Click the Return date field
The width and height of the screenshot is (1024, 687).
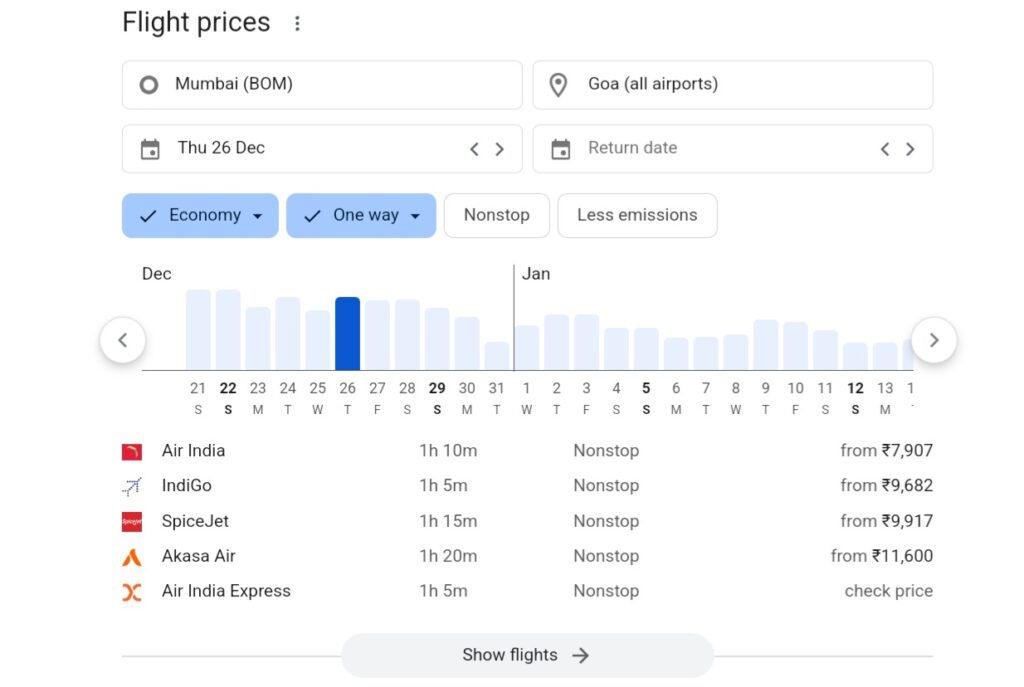click(x=733, y=149)
